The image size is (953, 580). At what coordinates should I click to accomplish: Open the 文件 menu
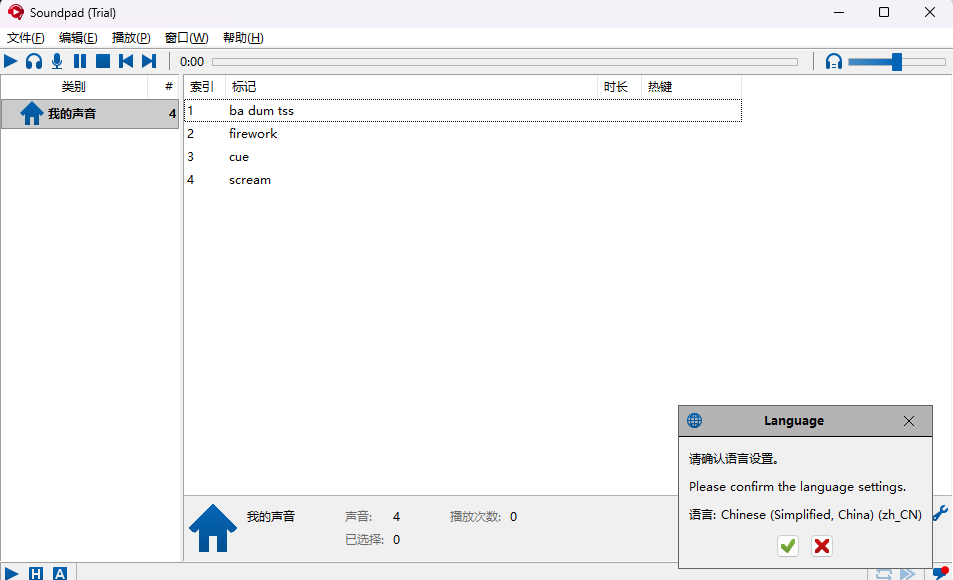click(25, 37)
